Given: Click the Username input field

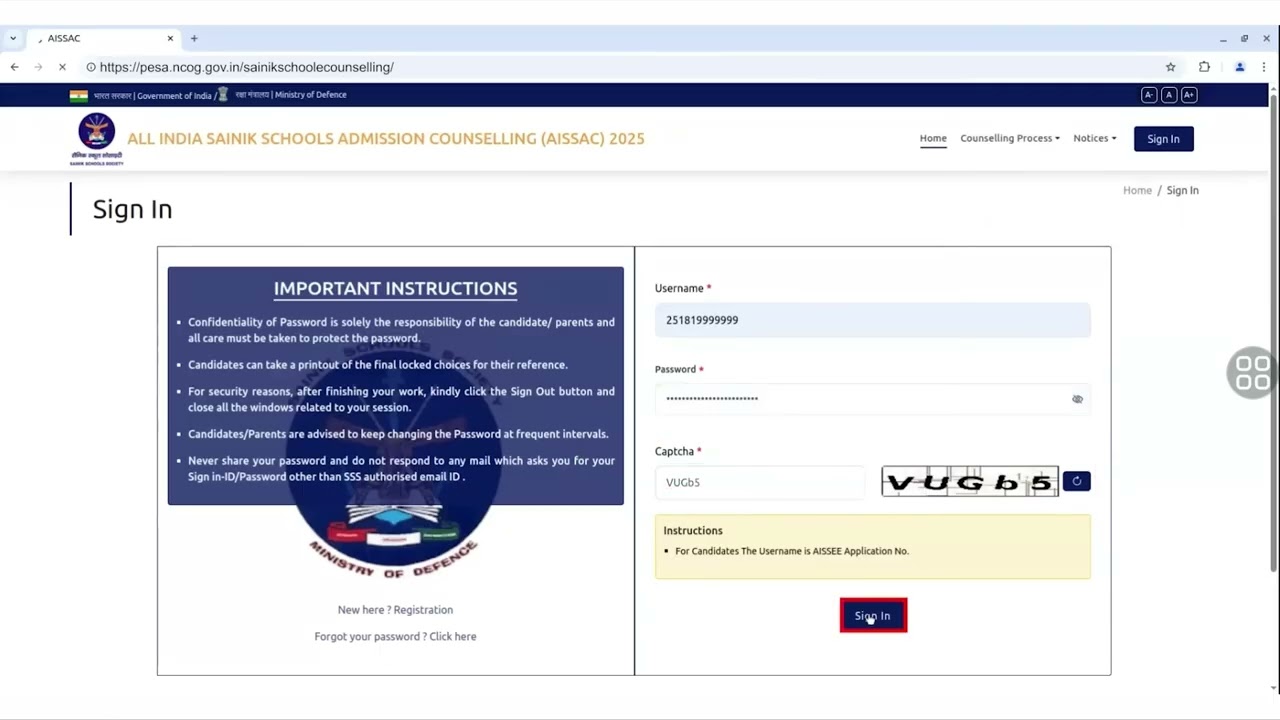Looking at the screenshot, I should tap(872, 320).
